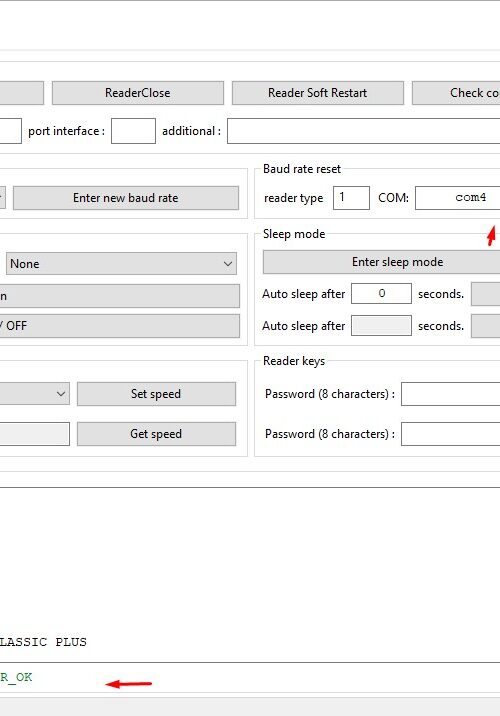Select the Auto sleep field containing 0
This screenshot has height=716, width=500.
tap(381, 294)
